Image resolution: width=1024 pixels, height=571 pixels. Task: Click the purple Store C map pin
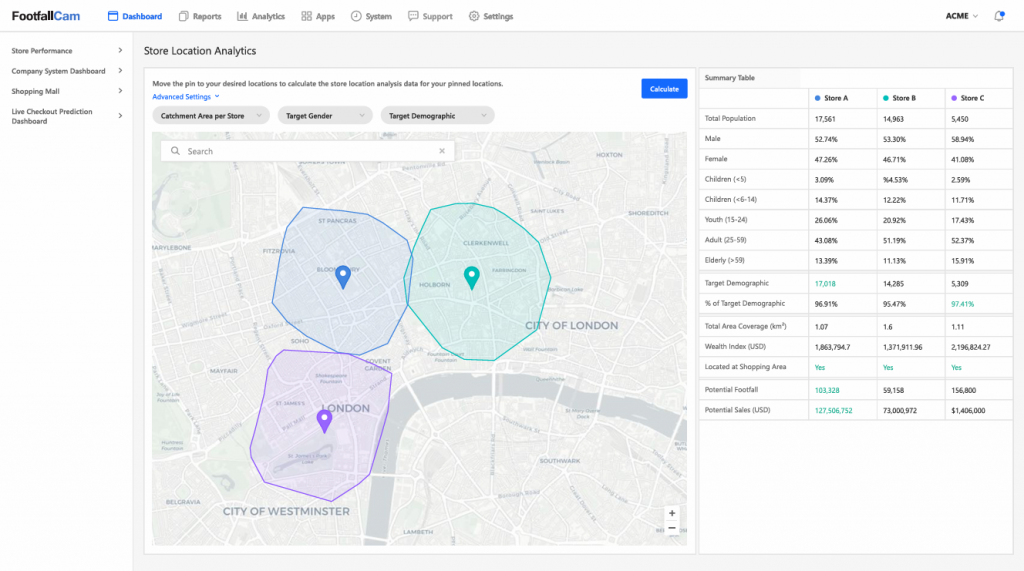324,419
